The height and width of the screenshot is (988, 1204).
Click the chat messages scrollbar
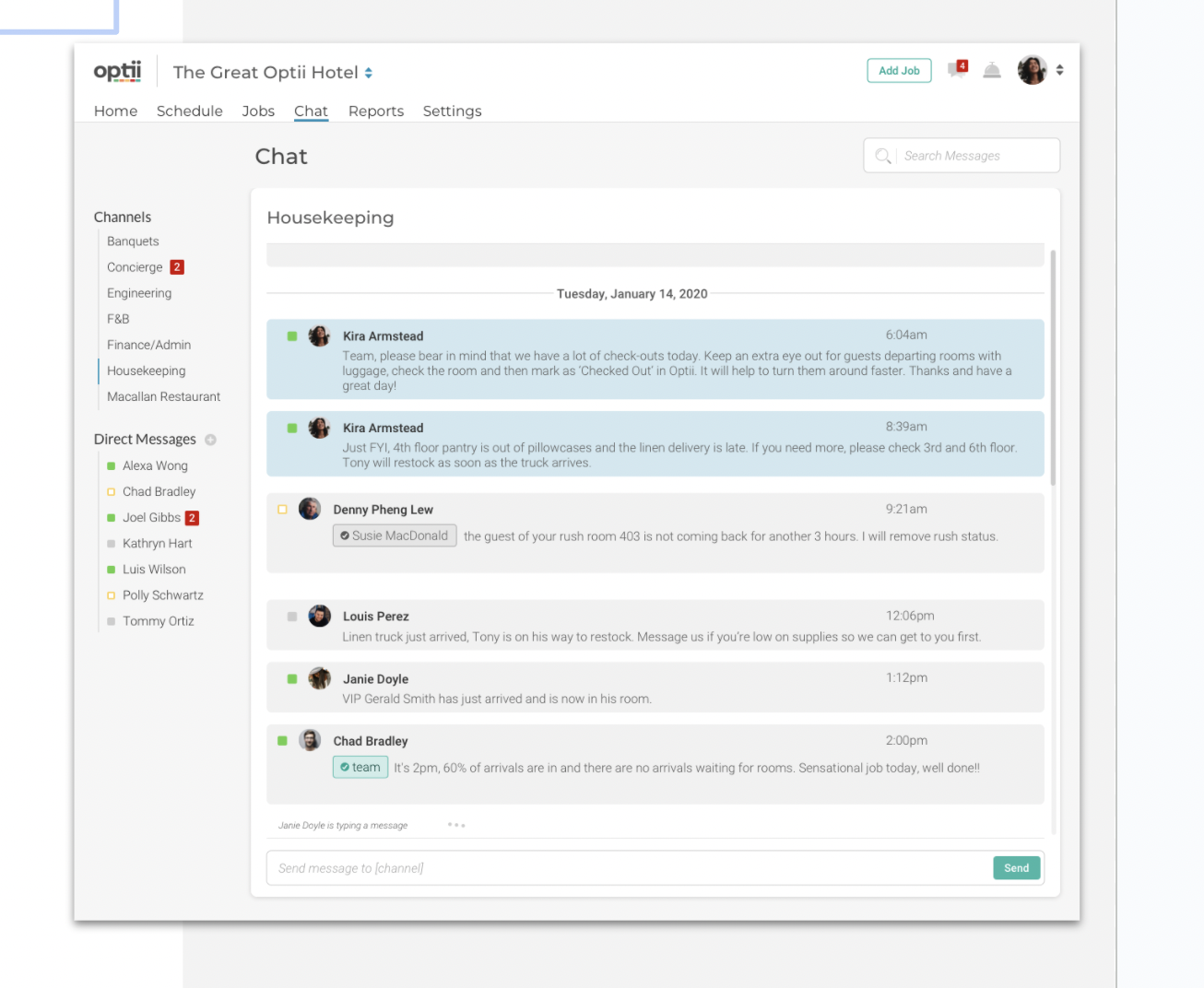1053,367
